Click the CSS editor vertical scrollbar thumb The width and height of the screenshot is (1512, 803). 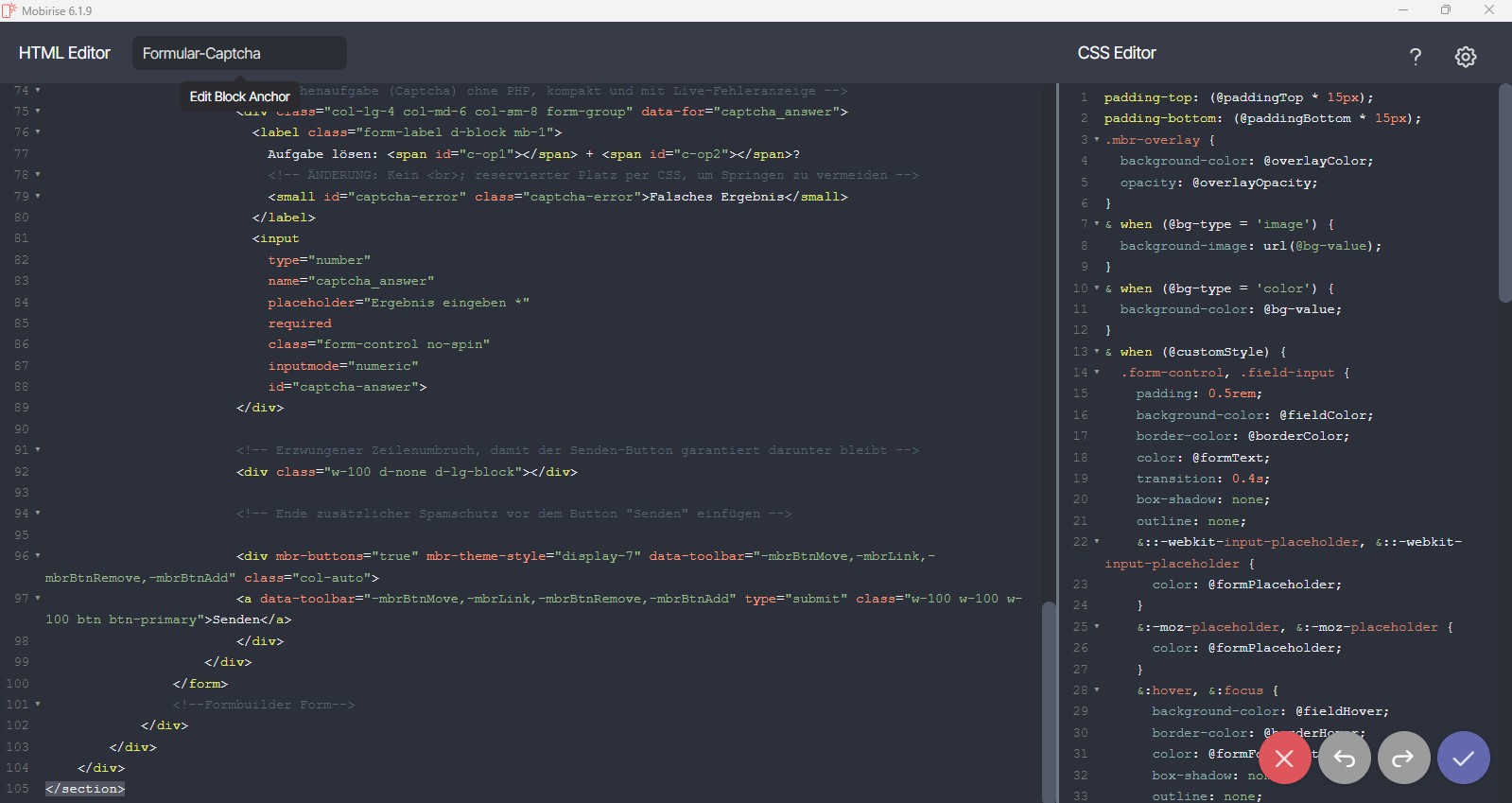tap(1504, 193)
